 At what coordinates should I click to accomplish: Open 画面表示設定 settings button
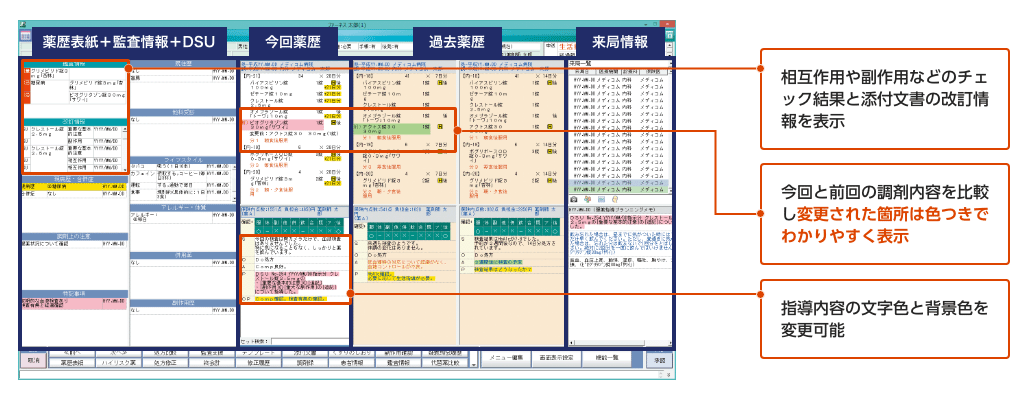(552, 356)
